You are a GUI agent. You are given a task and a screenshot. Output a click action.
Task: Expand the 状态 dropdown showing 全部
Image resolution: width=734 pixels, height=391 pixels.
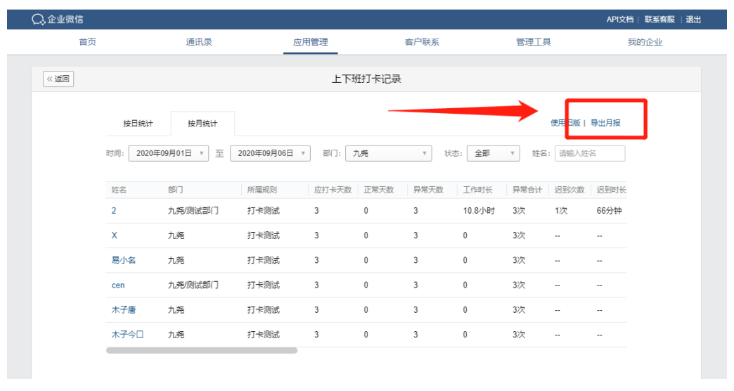point(493,153)
